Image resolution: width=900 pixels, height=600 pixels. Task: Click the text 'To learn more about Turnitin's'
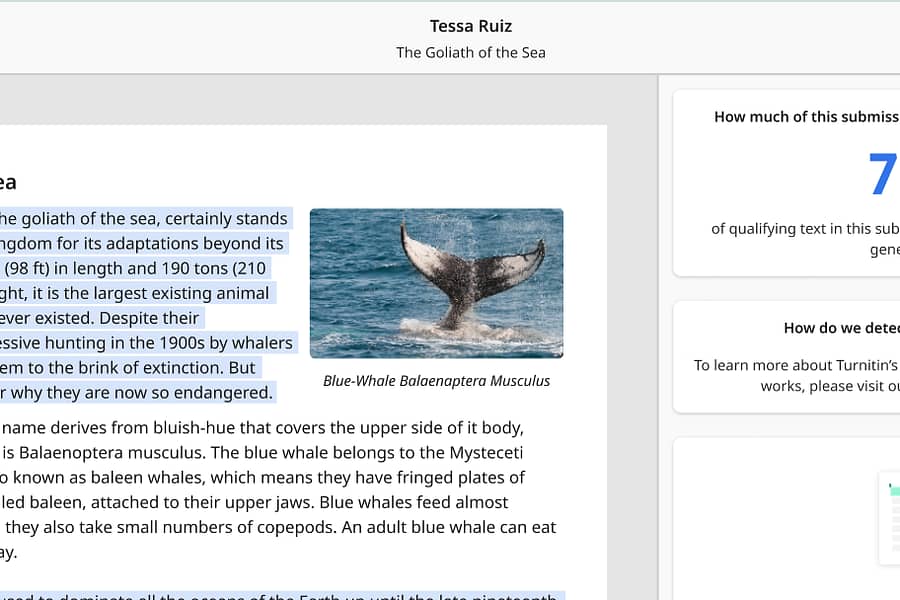[797, 365]
